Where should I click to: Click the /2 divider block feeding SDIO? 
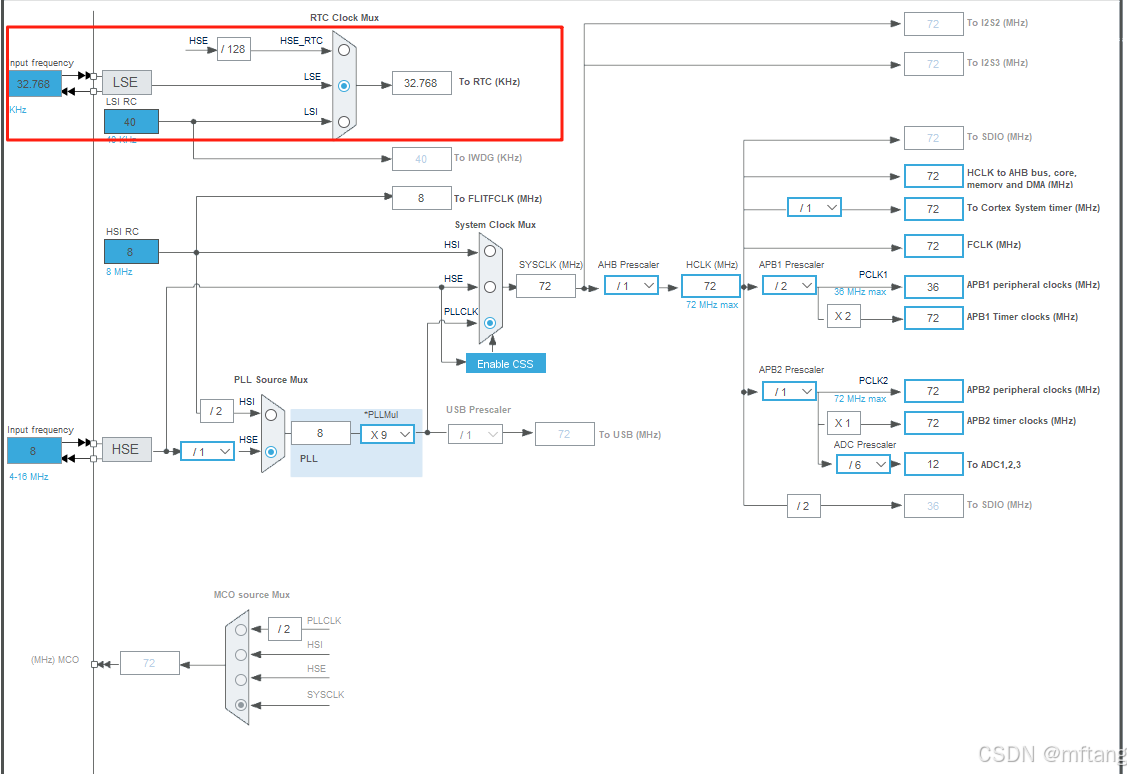point(804,506)
